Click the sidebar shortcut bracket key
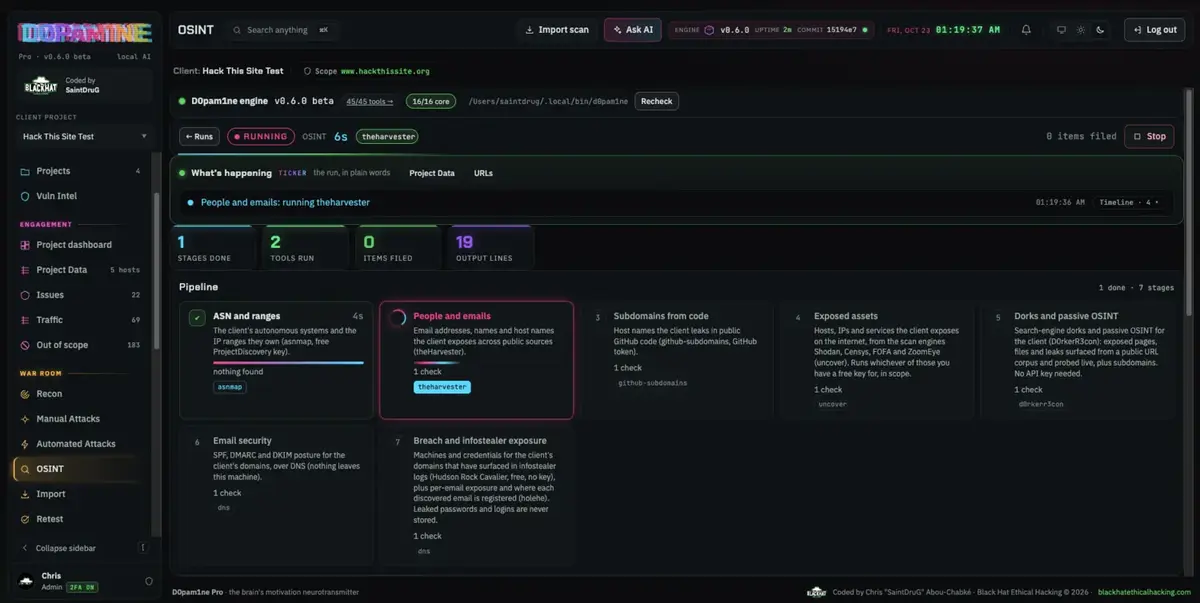This screenshot has height=603, width=1200. coord(143,548)
